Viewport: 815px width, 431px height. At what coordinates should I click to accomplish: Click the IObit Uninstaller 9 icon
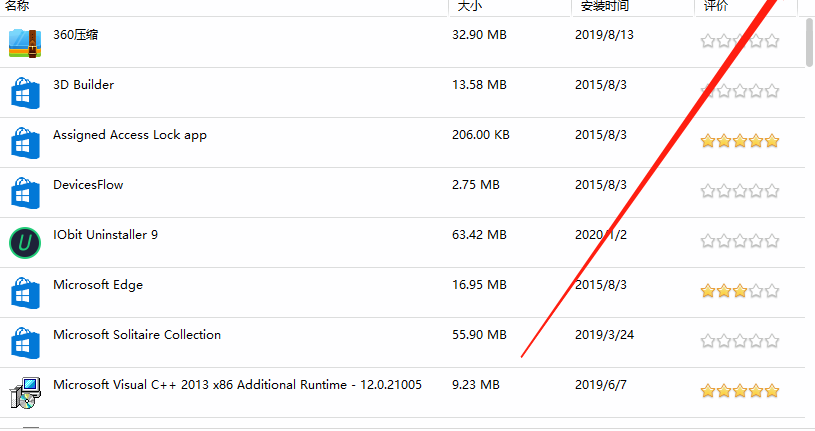point(25,243)
